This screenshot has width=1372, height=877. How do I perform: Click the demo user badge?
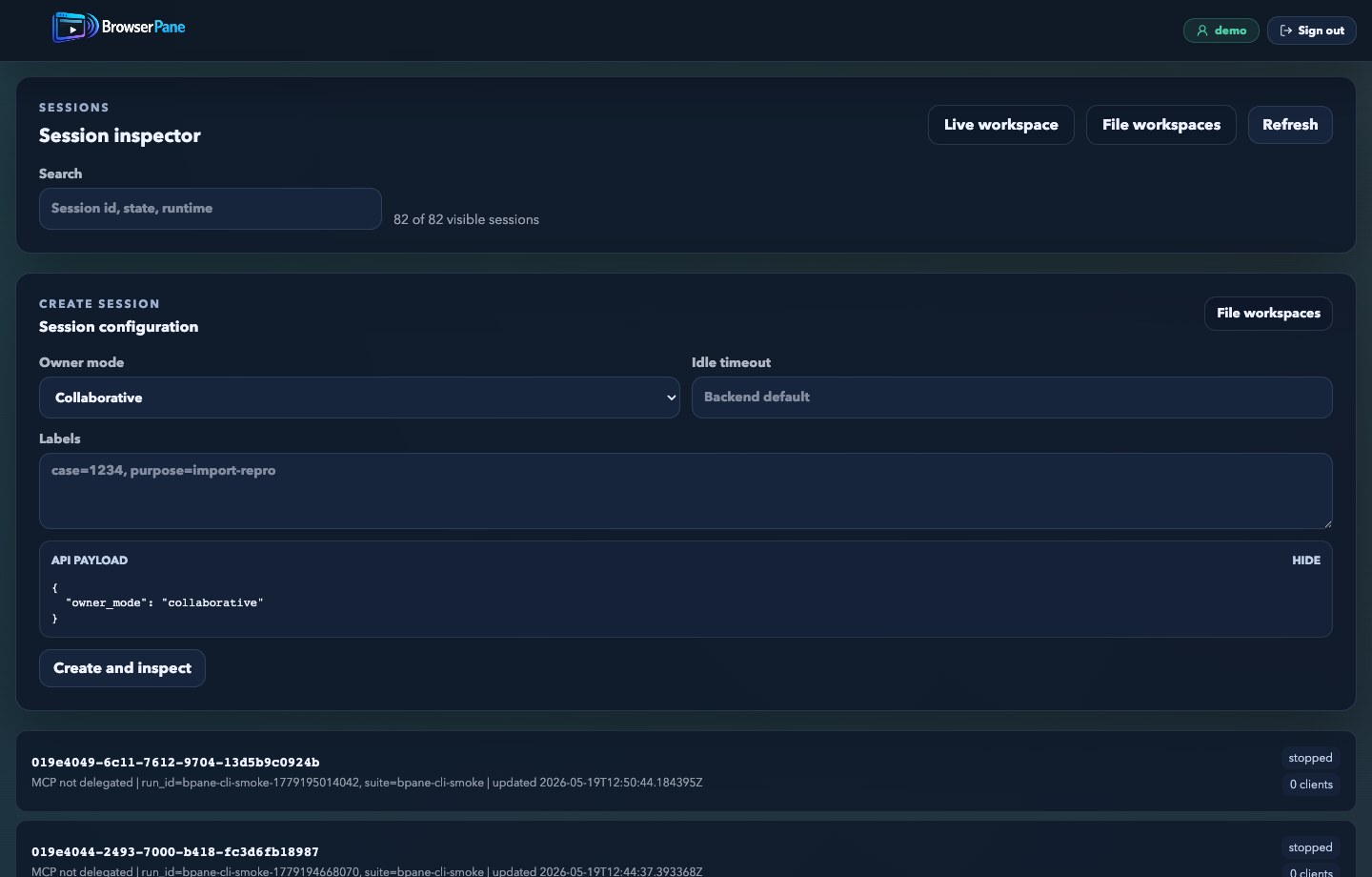(x=1221, y=31)
